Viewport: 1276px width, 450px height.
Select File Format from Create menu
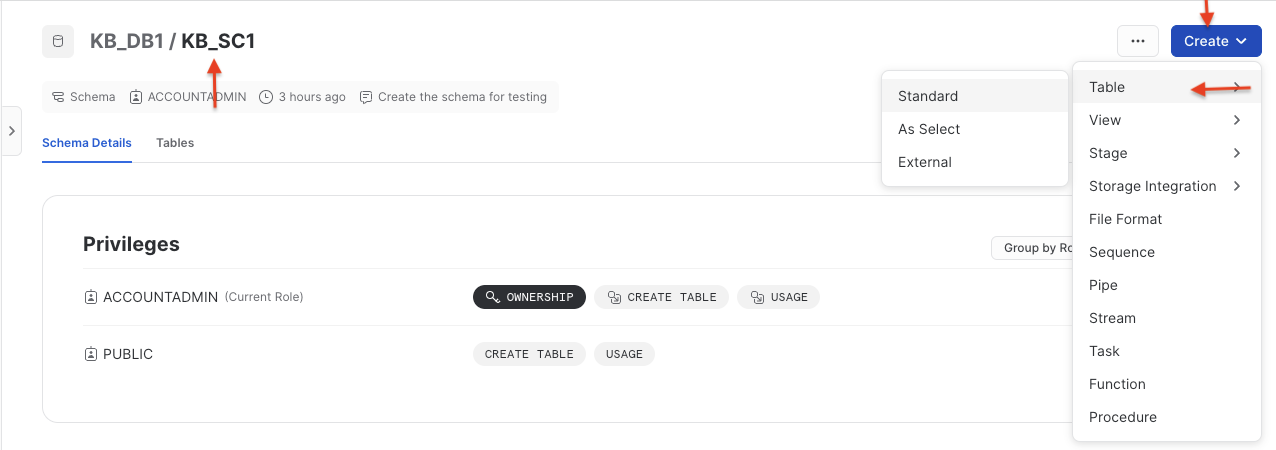click(x=1125, y=219)
